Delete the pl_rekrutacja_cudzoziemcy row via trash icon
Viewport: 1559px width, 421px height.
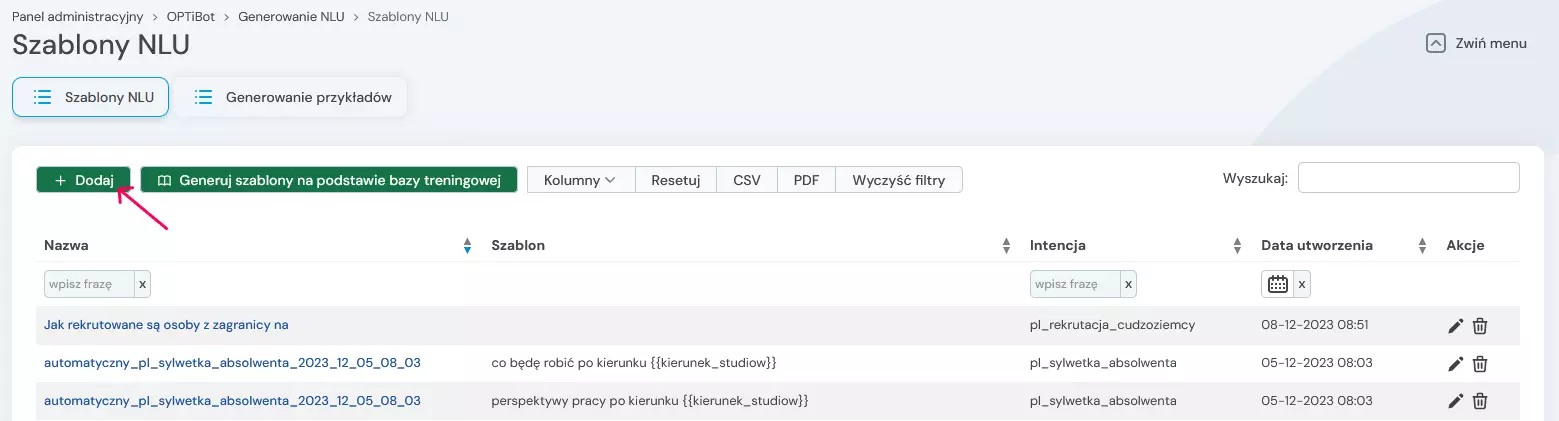1481,325
